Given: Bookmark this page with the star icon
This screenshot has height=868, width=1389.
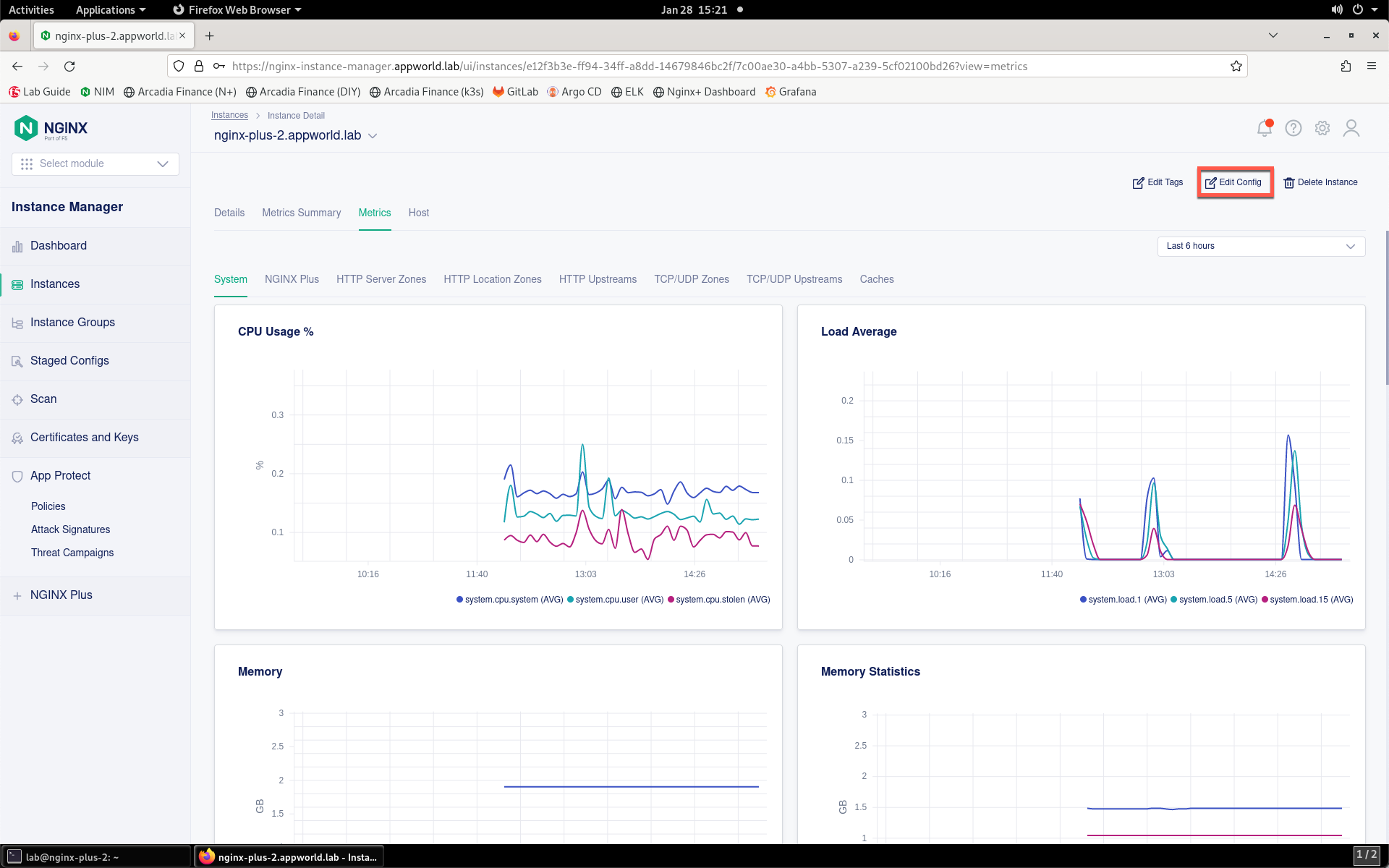Looking at the screenshot, I should 1236,66.
